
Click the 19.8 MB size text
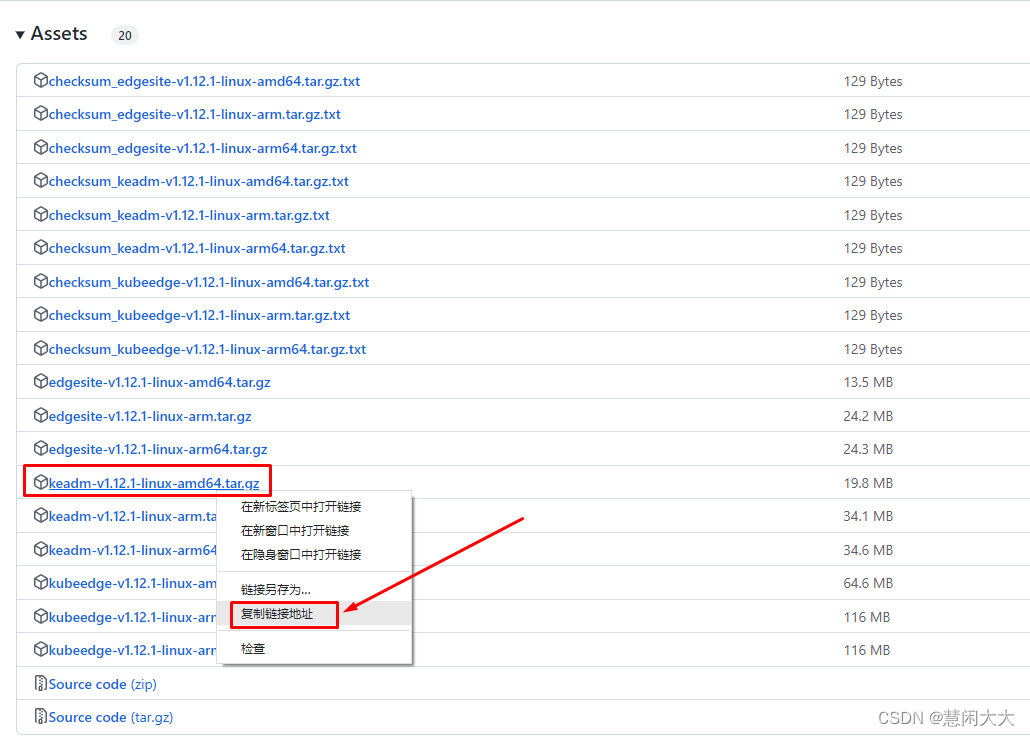tap(868, 483)
